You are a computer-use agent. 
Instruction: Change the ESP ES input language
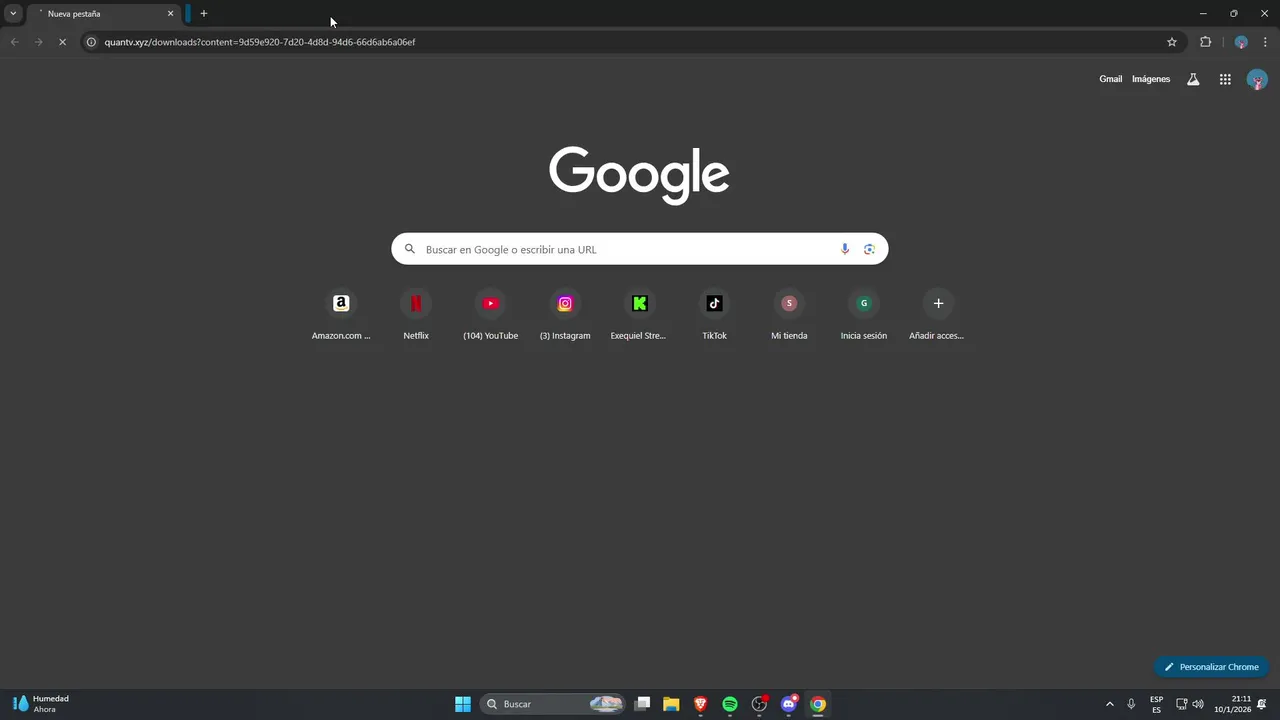coord(1156,704)
